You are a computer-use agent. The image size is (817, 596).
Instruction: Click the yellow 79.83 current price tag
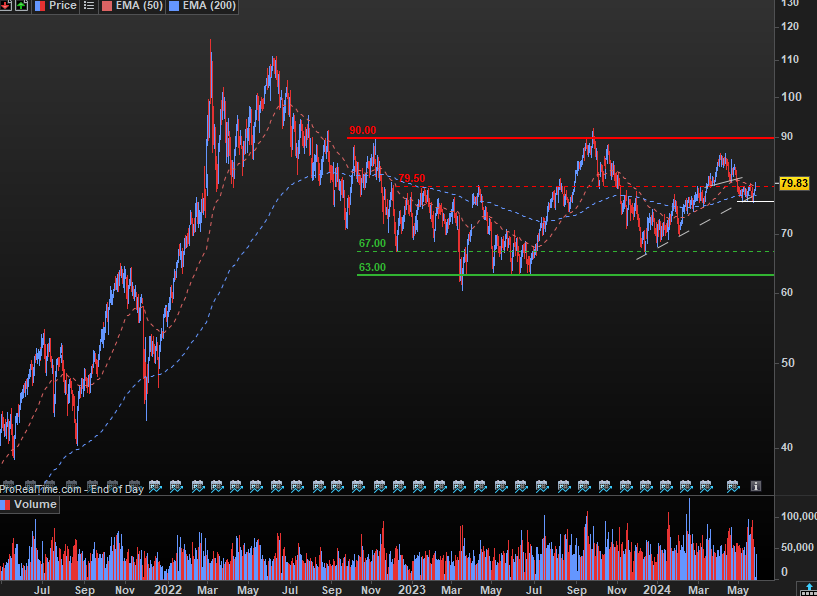[795, 183]
